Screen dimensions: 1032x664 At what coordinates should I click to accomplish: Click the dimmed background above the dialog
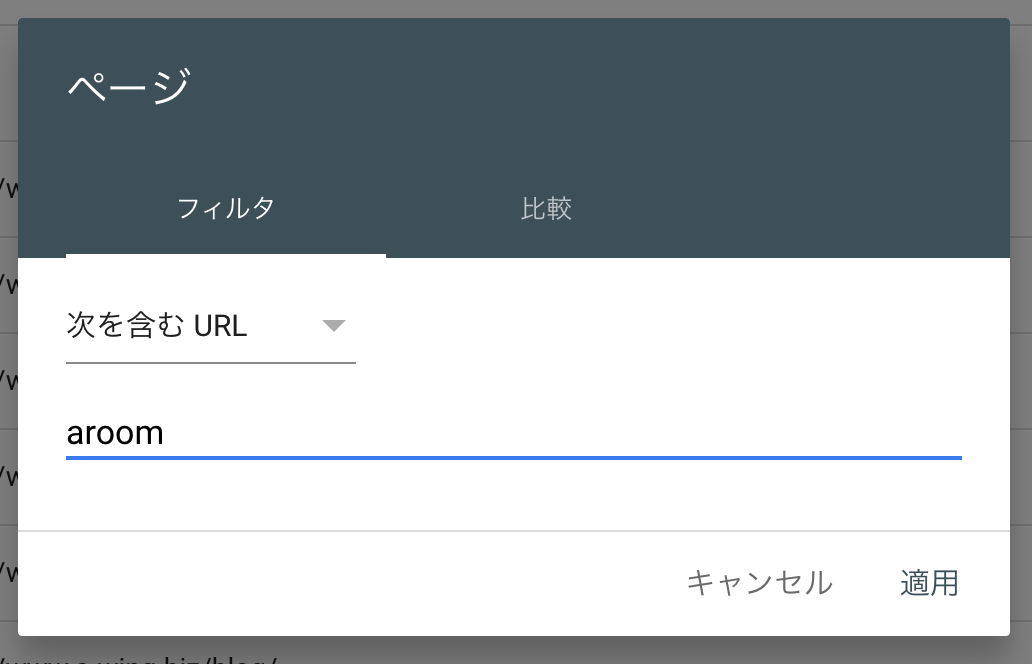(x=500, y=8)
